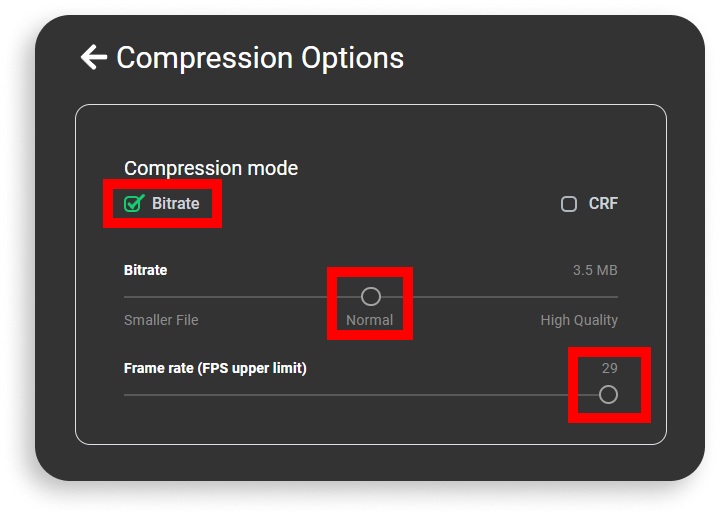
Task: Click the Normal slider label
Action: (x=370, y=320)
